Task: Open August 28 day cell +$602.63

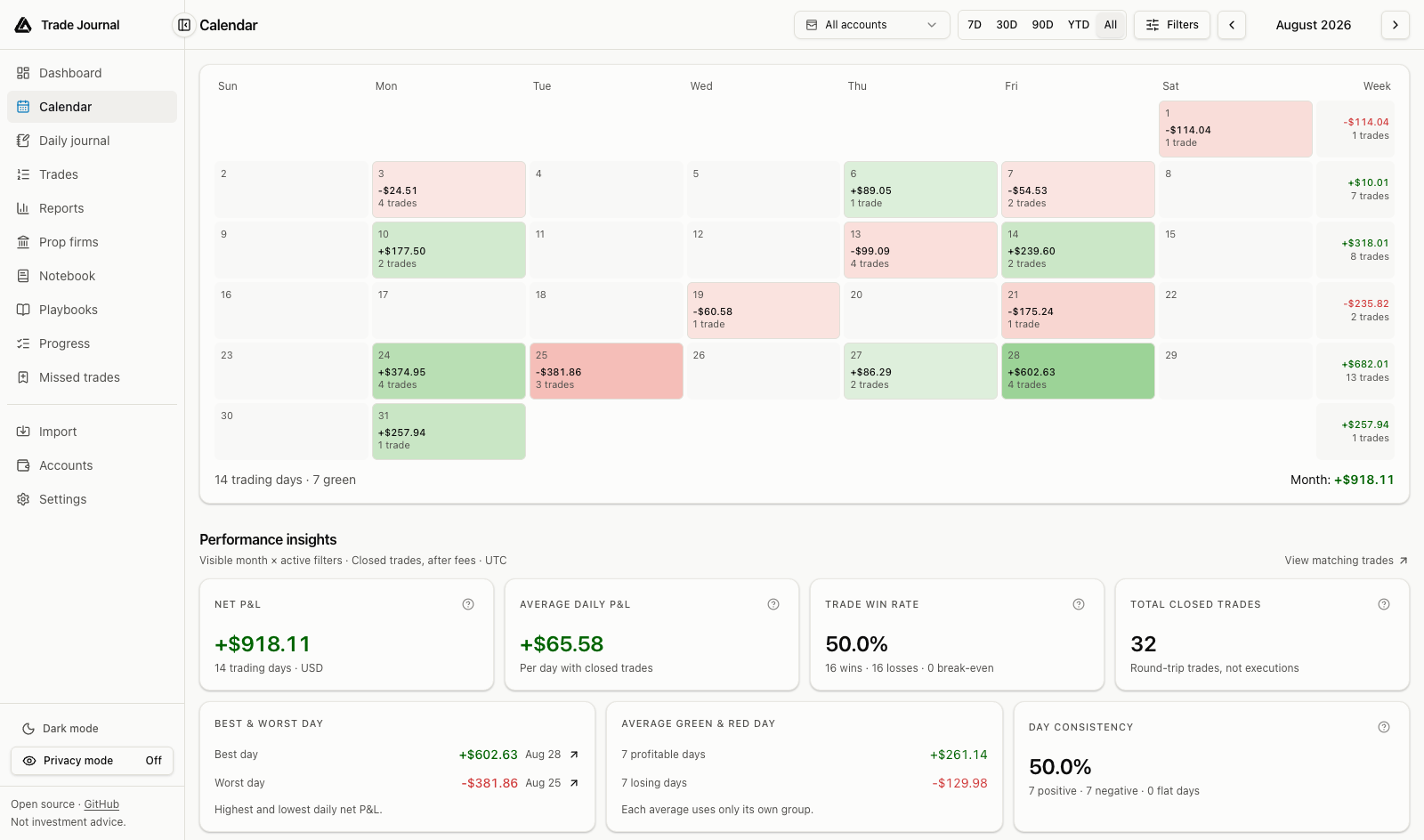Action: point(1078,371)
